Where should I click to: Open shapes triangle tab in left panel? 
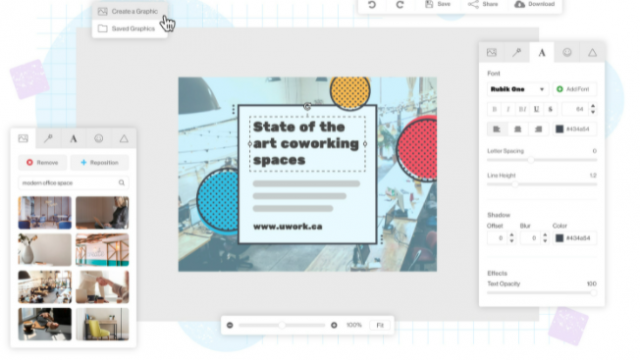tap(124, 138)
